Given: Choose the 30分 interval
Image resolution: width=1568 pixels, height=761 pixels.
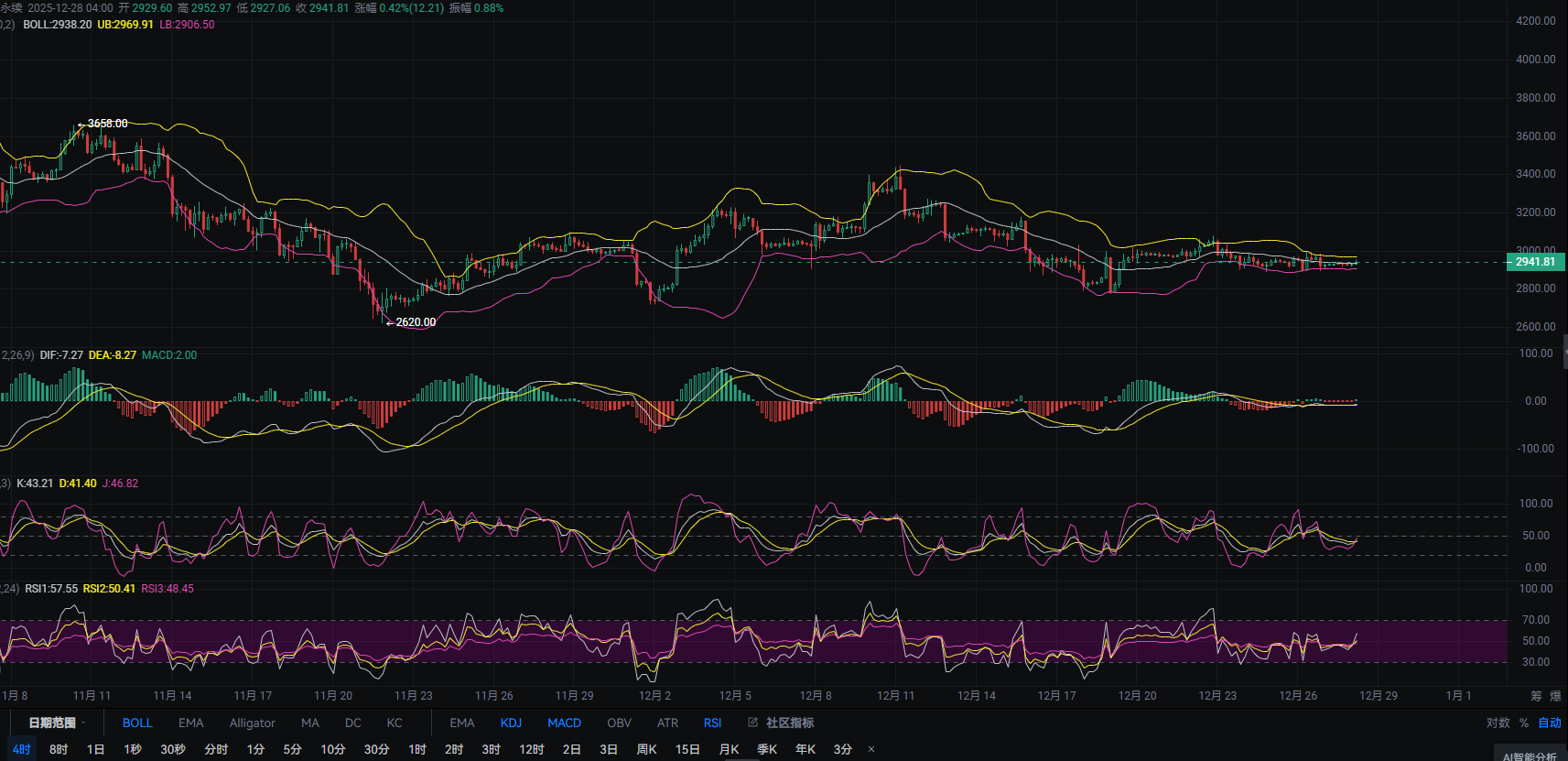Looking at the screenshot, I should [376, 749].
